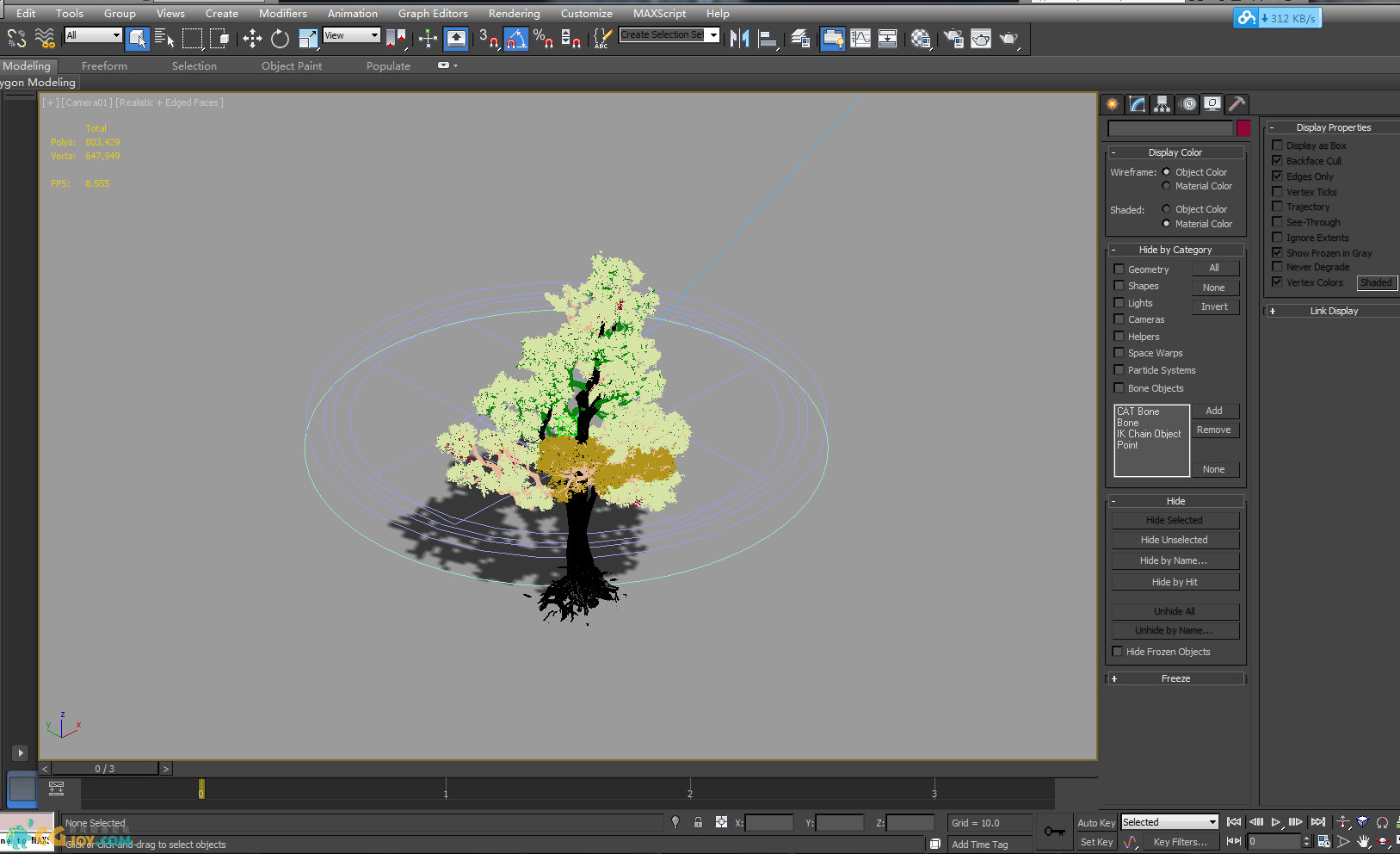Click the Mirror tool icon

(x=739, y=38)
